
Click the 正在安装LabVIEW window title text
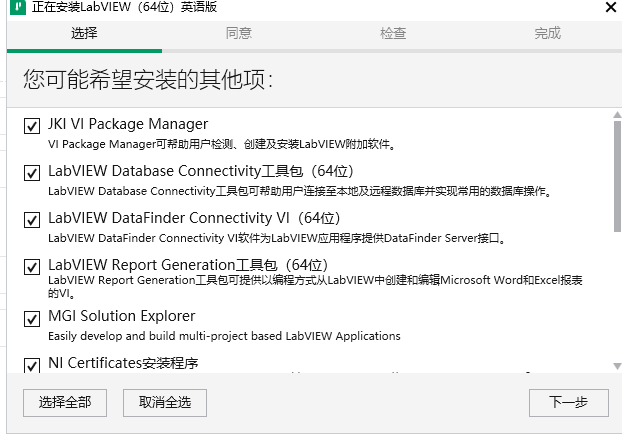click(x=124, y=7)
